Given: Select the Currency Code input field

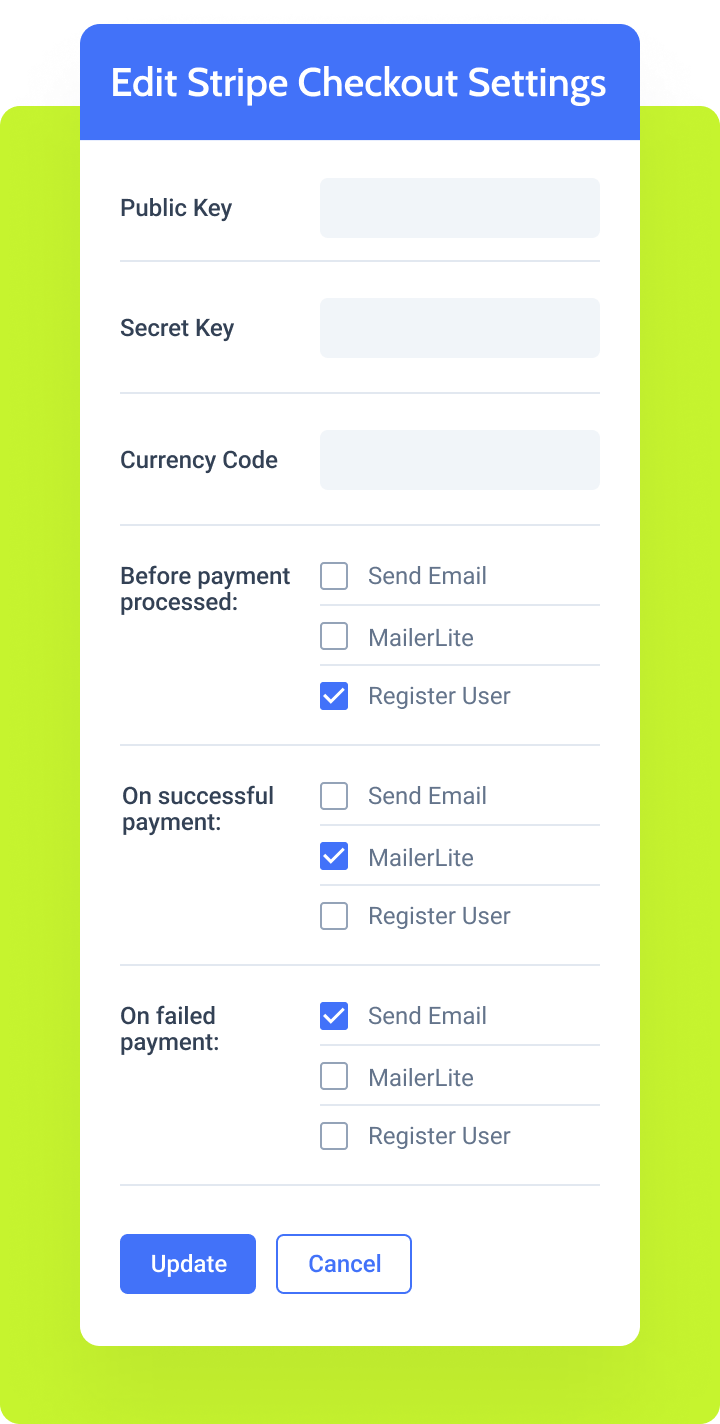Looking at the screenshot, I should 459,460.
